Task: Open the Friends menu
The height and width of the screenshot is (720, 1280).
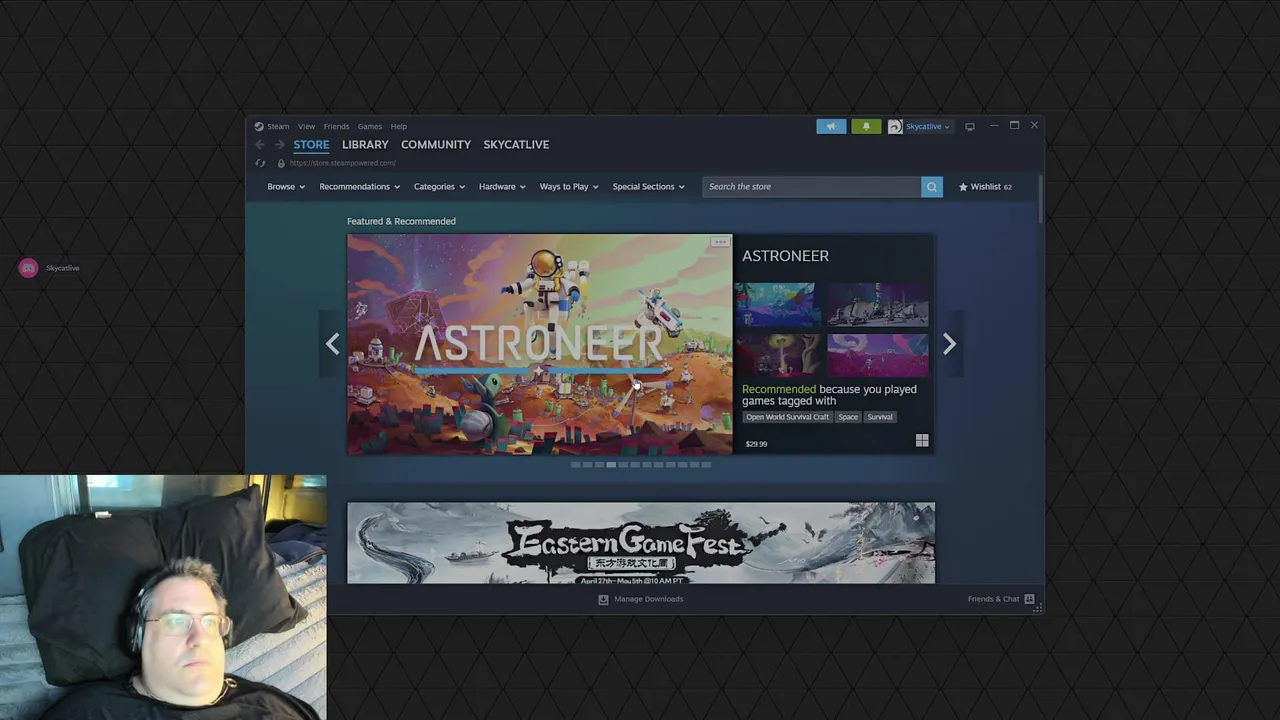Action: coord(336,127)
